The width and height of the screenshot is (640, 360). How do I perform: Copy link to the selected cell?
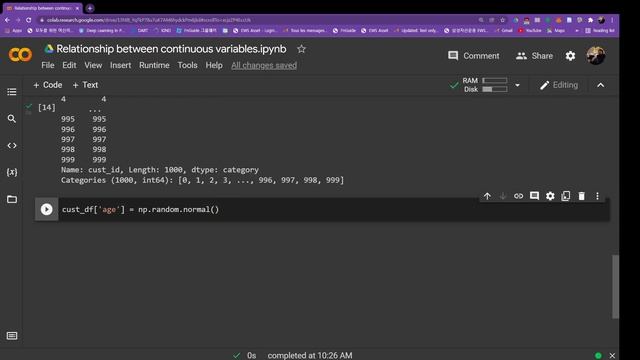pyautogui.click(x=518, y=196)
